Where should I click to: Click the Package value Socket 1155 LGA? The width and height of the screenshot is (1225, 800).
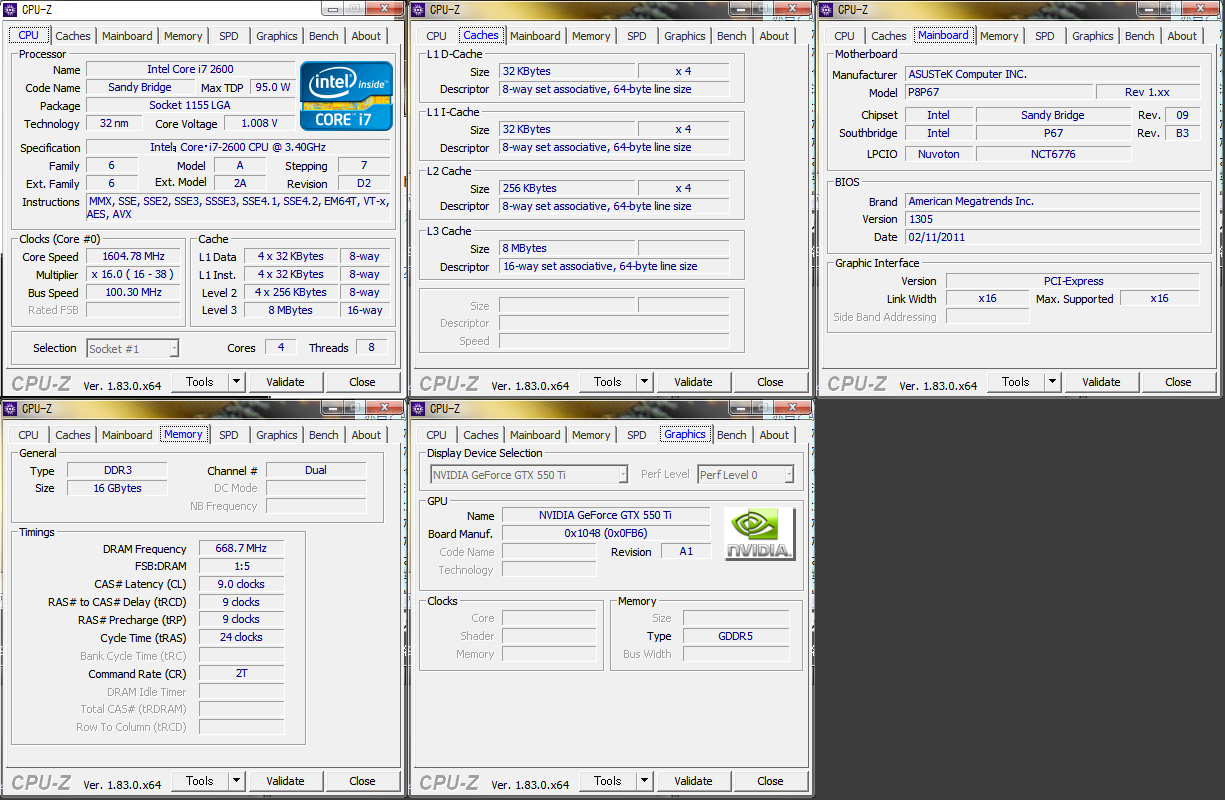pyautogui.click(x=190, y=105)
